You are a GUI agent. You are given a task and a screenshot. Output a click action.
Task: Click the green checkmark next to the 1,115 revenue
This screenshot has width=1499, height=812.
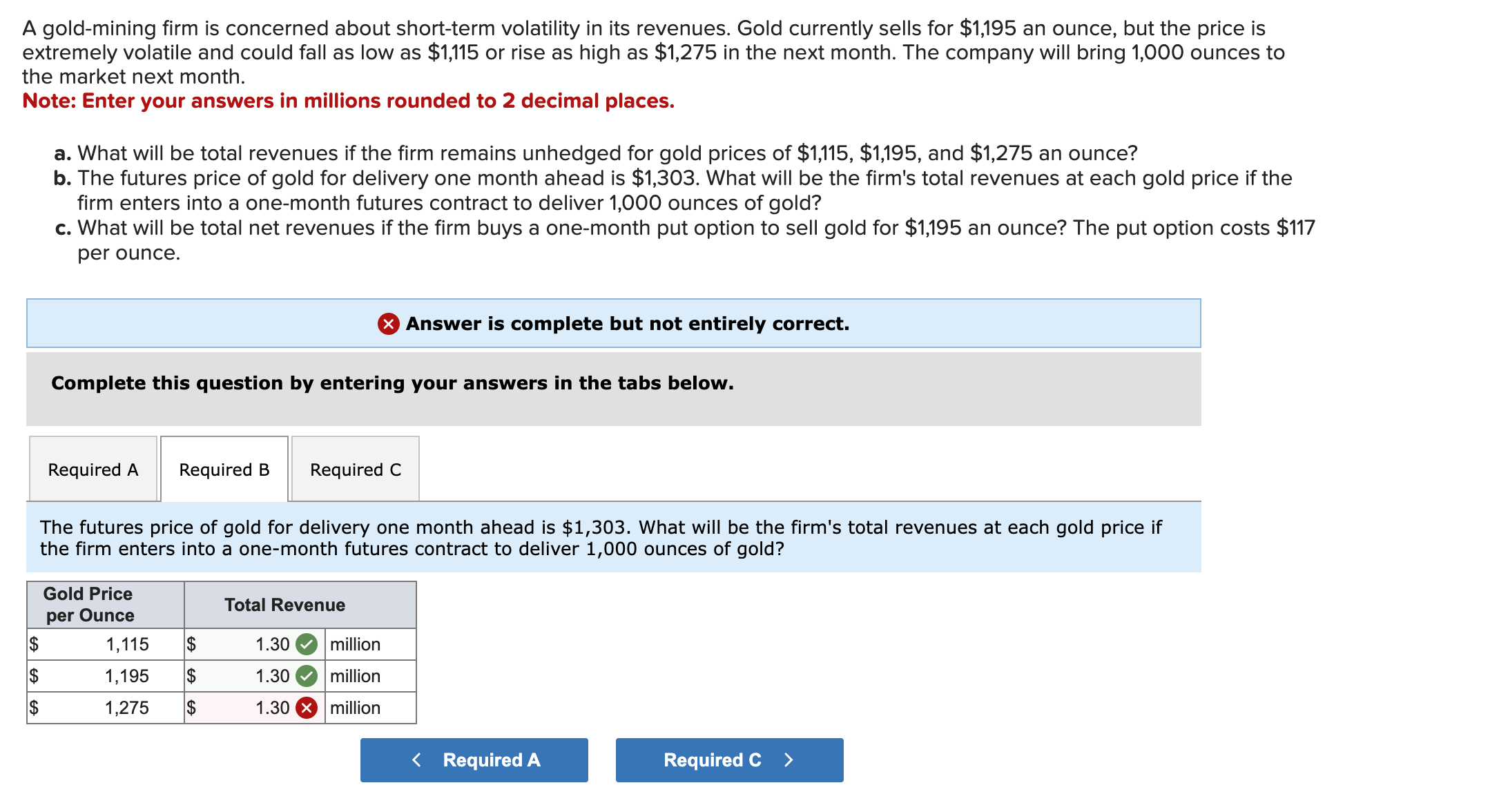[306, 644]
